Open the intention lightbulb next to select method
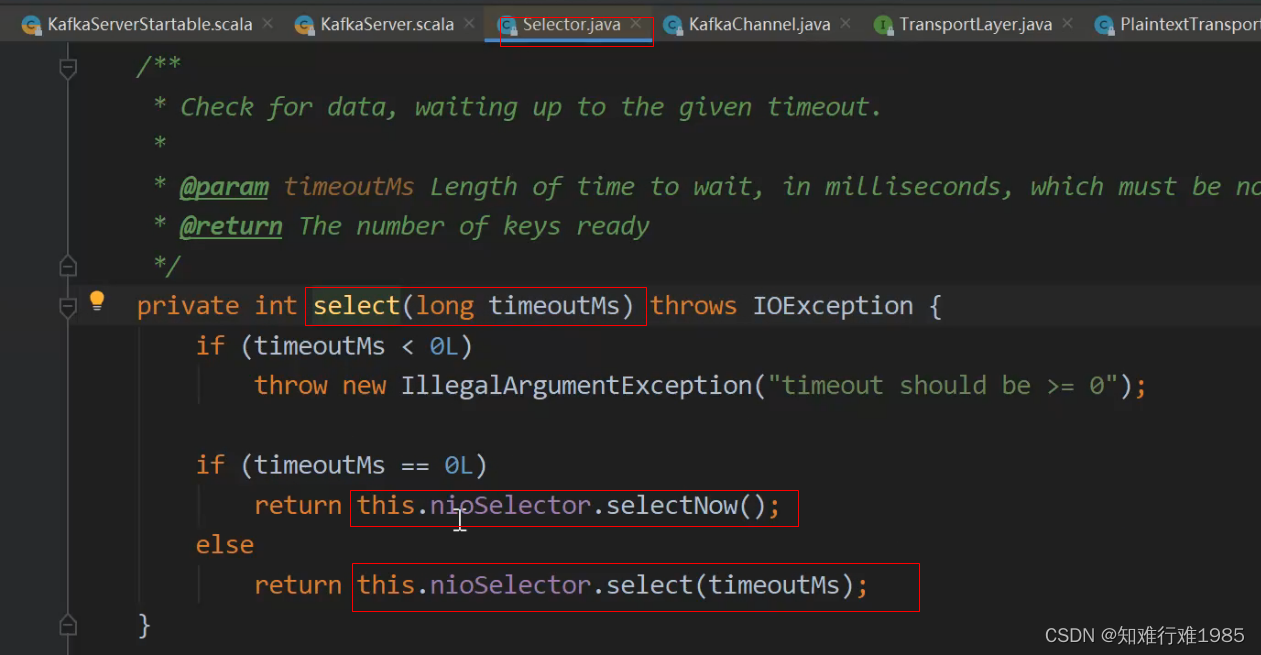Image resolution: width=1261 pixels, height=655 pixels. pos(97,299)
